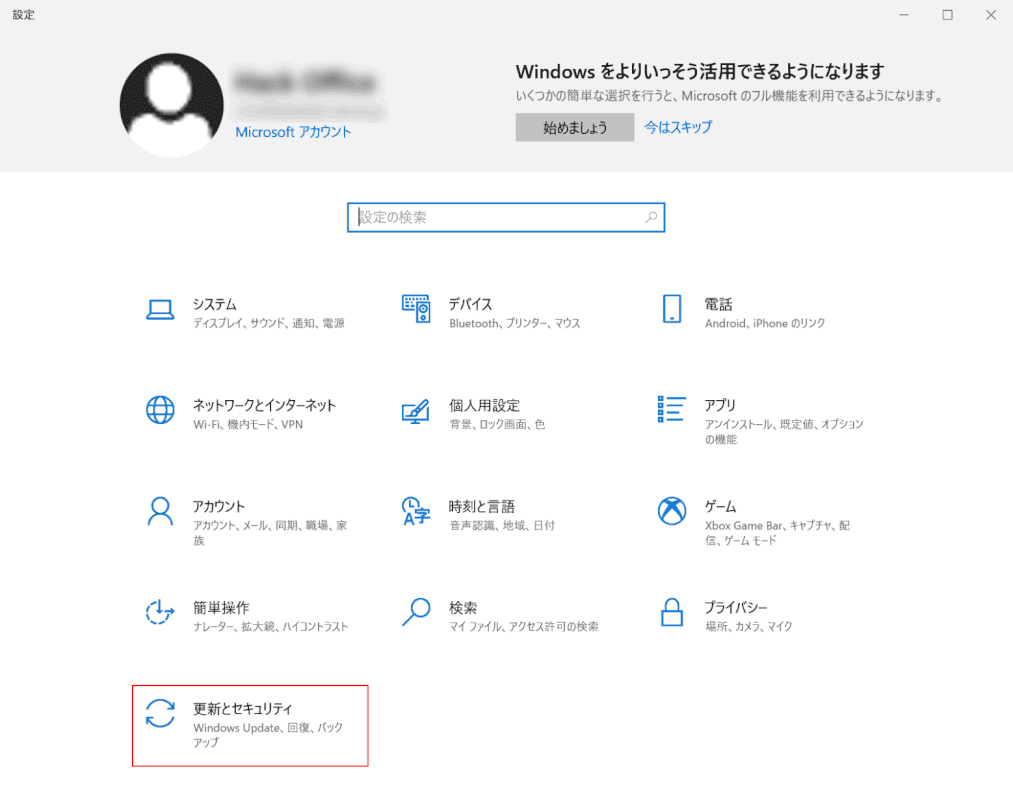Select the デバイス category title
The image size is (1013, 800).
click(470, 304)
